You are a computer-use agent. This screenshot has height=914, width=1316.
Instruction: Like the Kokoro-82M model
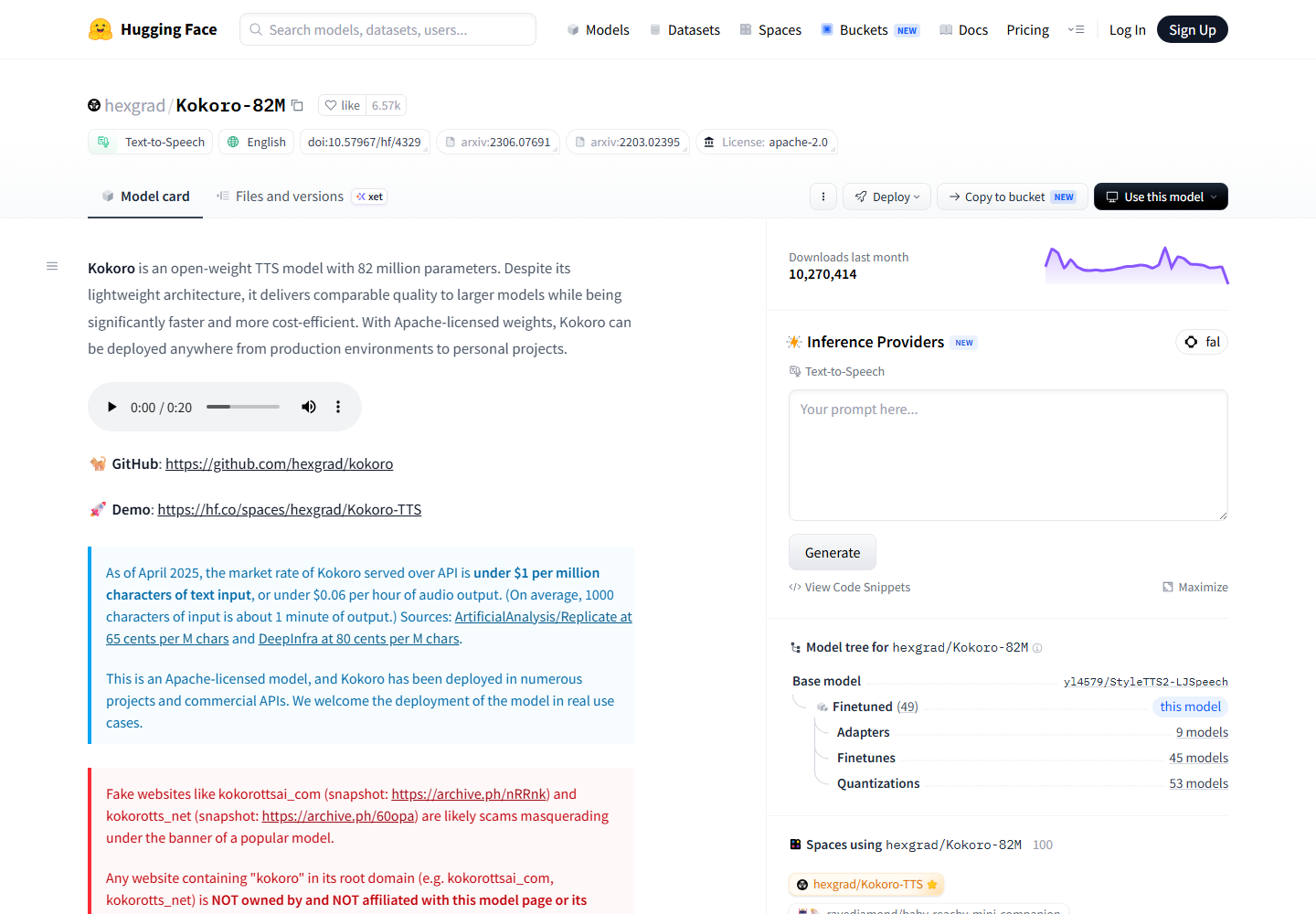coord(343,106)
